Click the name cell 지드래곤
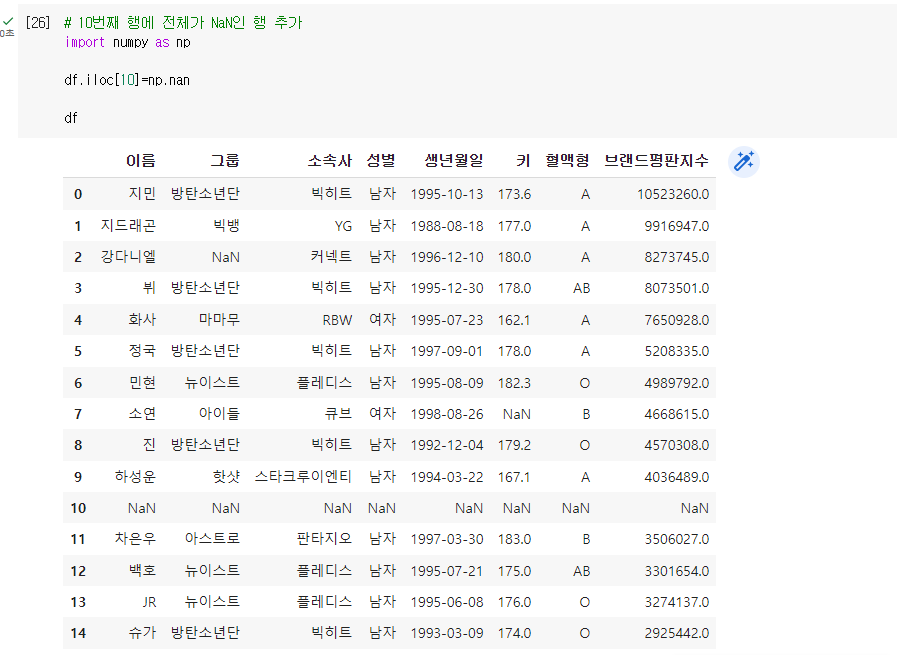Screen dimensions: 899x655 [x=128, y=225]
